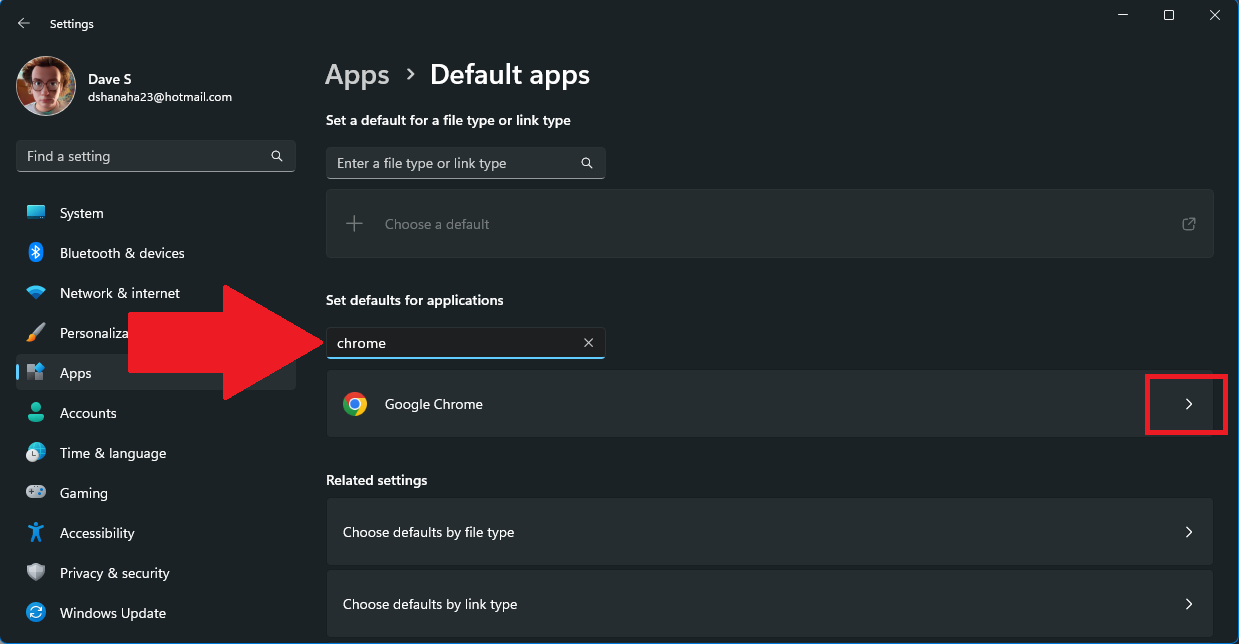Open the Gaming controller icon

click(35, 493)
